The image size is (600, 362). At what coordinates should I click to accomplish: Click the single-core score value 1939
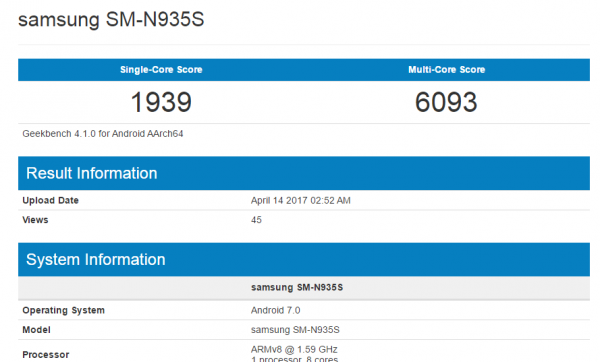(161, 102)
